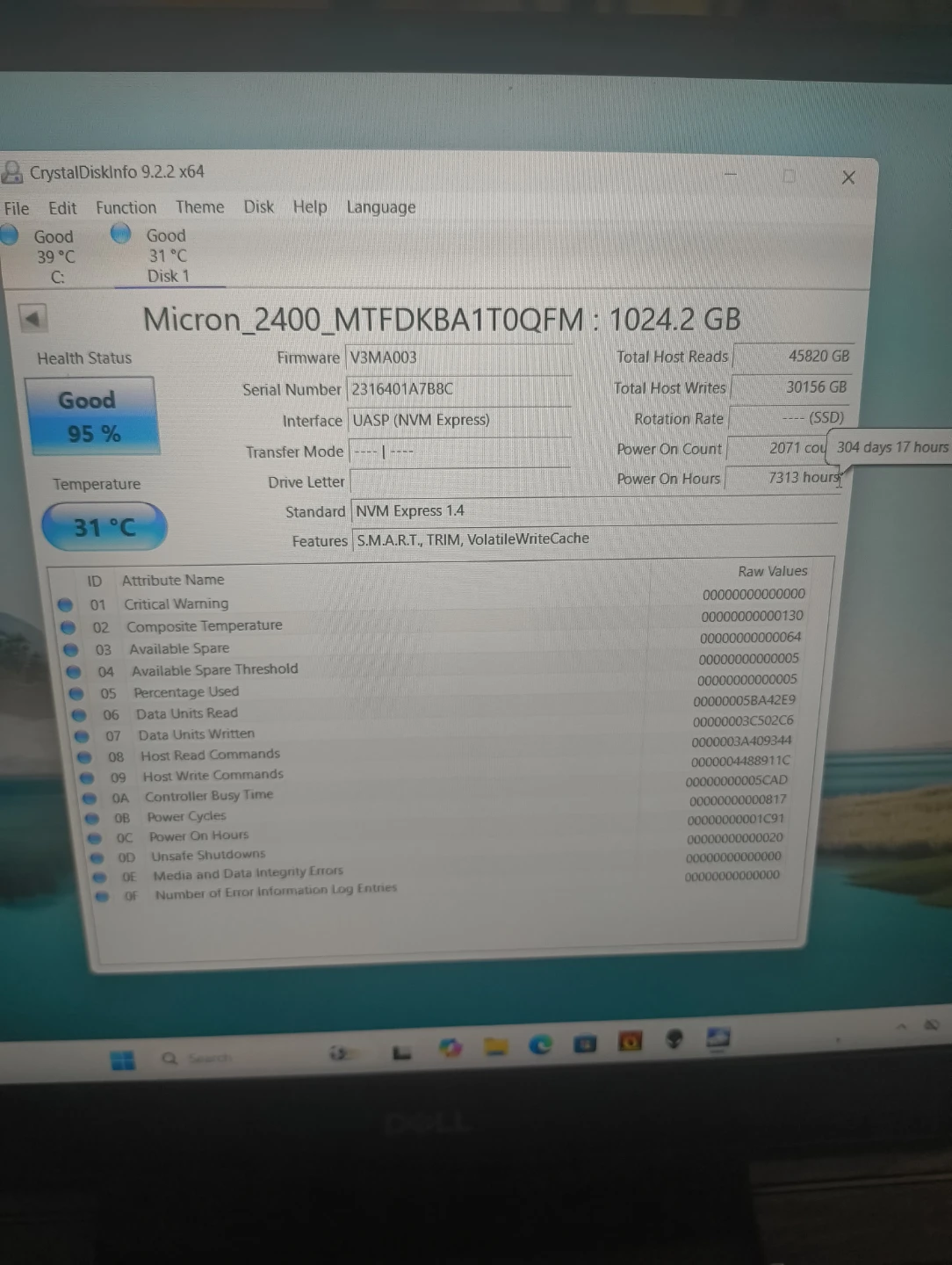Click the Attribute Name column header

click(x=173, y=580)
